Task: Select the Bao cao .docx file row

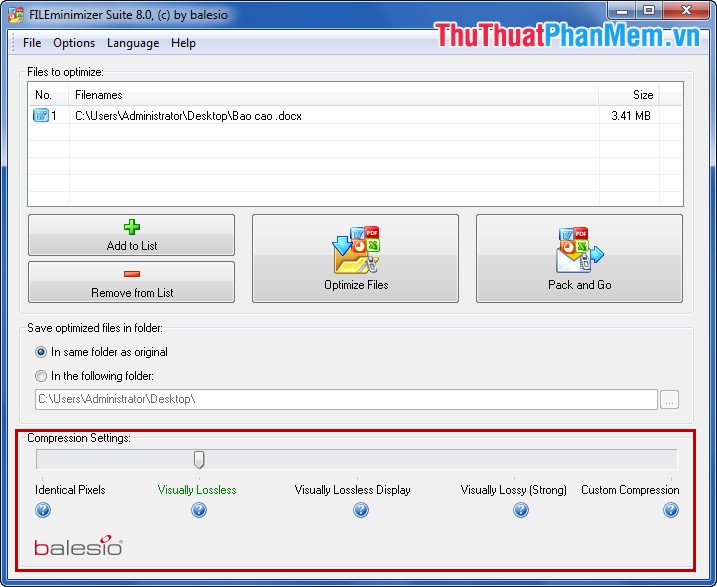Action: click(355, 116)
